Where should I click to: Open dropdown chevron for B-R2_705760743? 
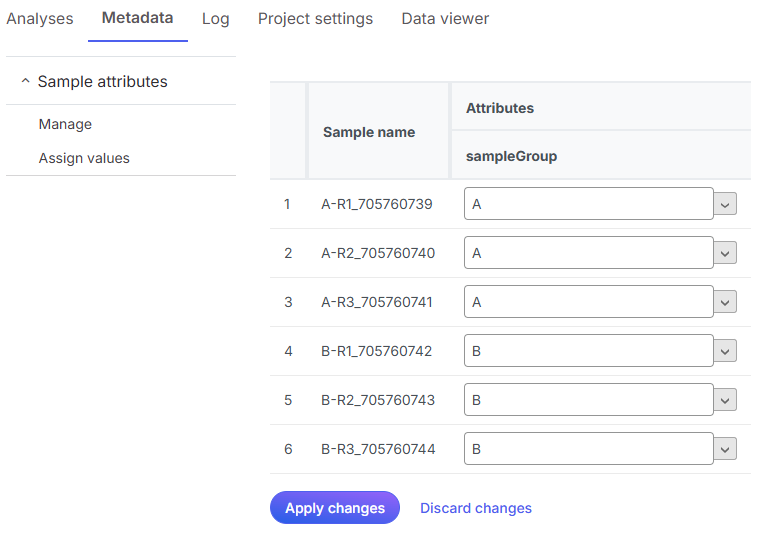pyautogui.click(x=726, y=400)
